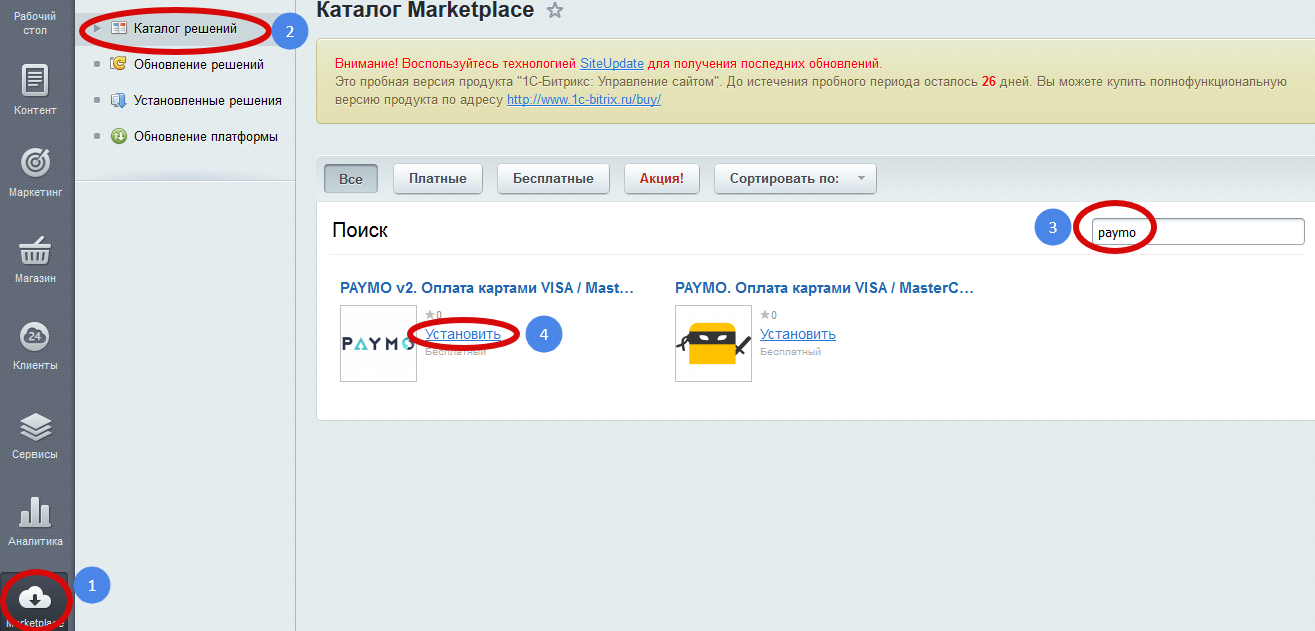Viewport: 1315px width, 631px height.
Task: Click the search field containing paymo
Action: point(1197,232)
